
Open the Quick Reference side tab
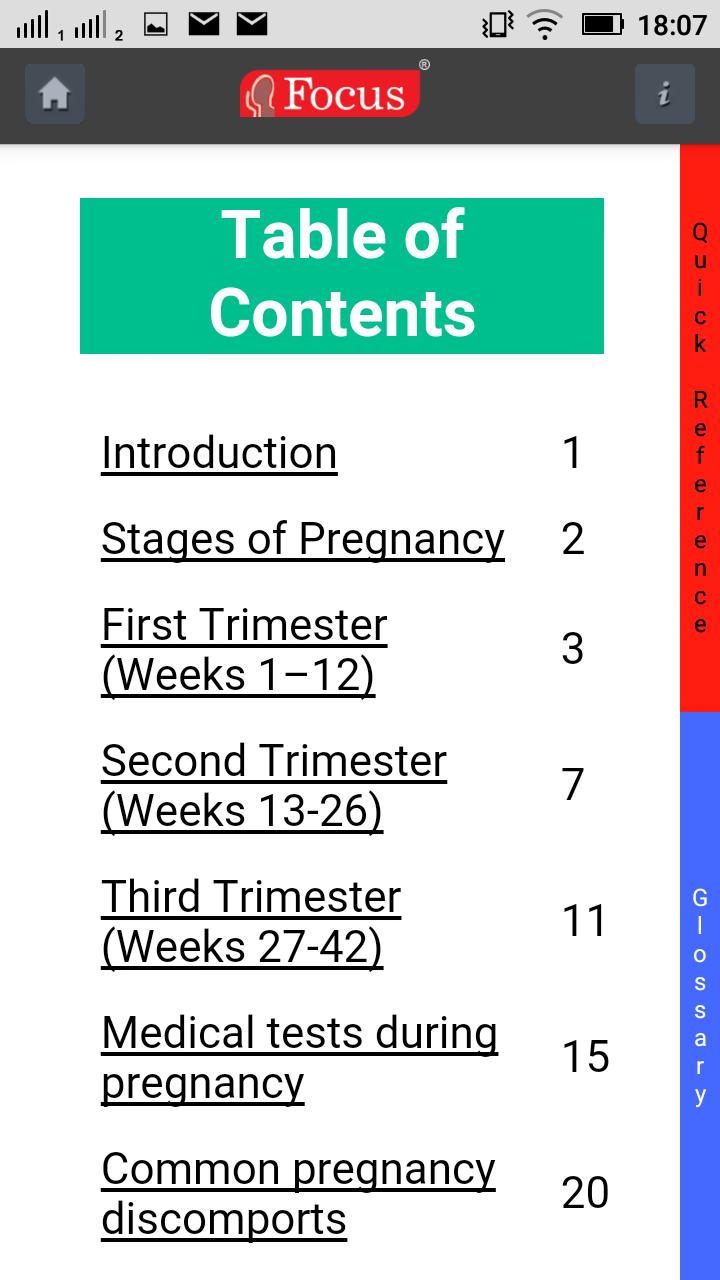[x=700, y=428]
